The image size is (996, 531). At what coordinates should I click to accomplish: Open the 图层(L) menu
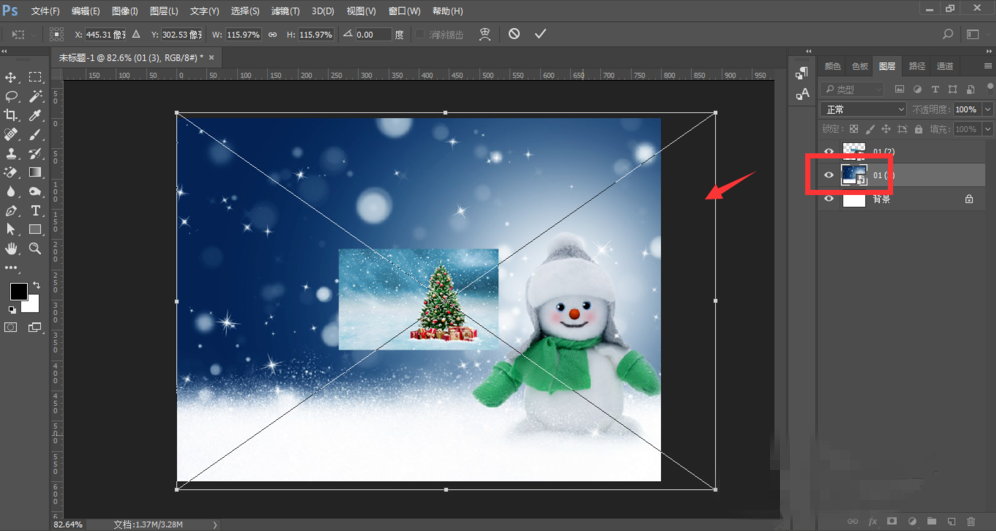click(x=164, y=11)
